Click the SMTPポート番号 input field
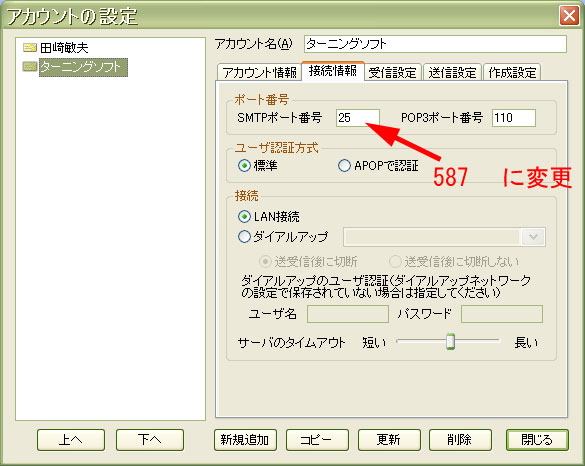Screen dimensions: 585x466 point(358,118)
